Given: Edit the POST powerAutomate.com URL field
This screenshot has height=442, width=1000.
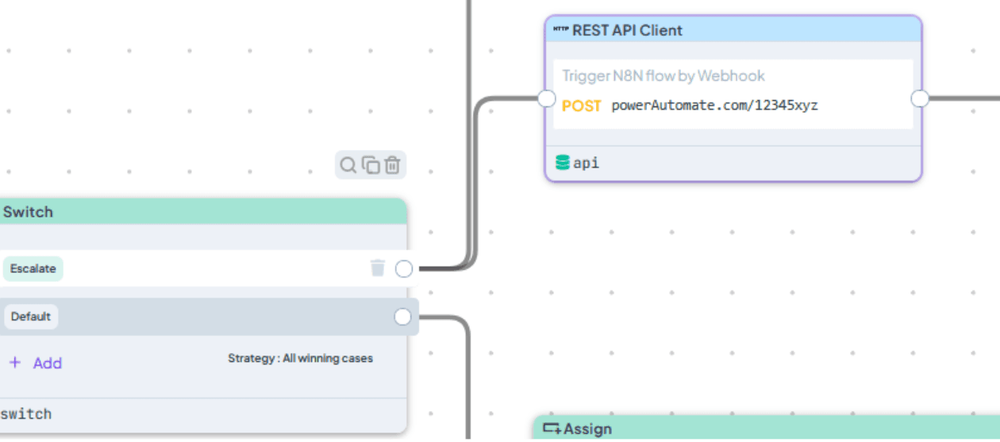Looking at the screenshot, I should [x=690, y=105].
